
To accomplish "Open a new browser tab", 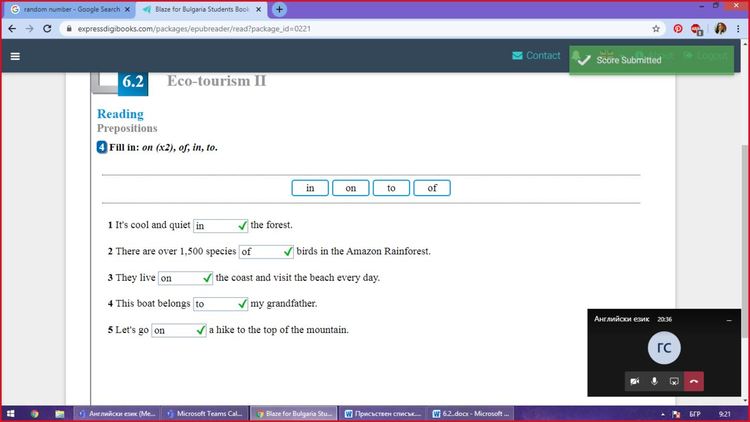I will coord(279,9).
